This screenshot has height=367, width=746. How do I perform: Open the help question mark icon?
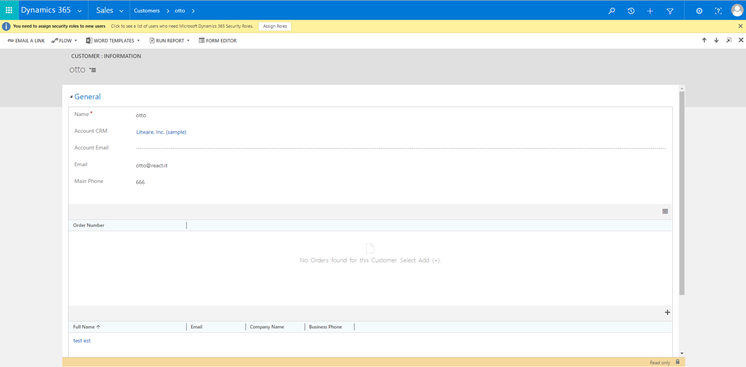[x=718, y=10]
